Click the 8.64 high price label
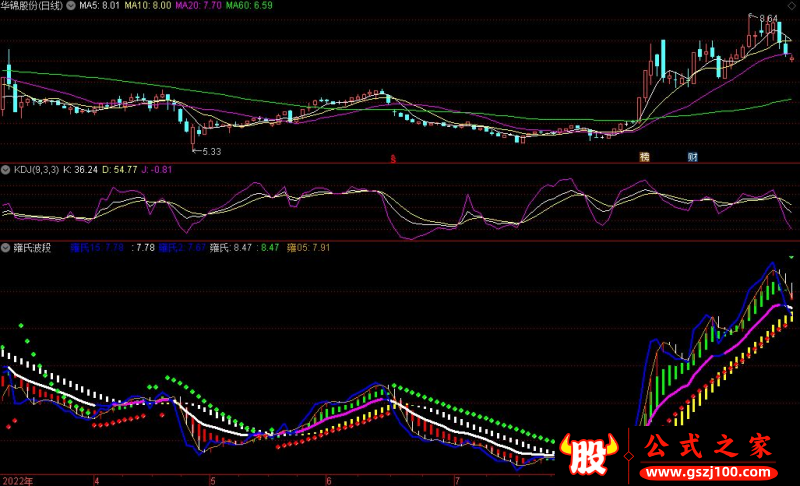 (768, 18)
